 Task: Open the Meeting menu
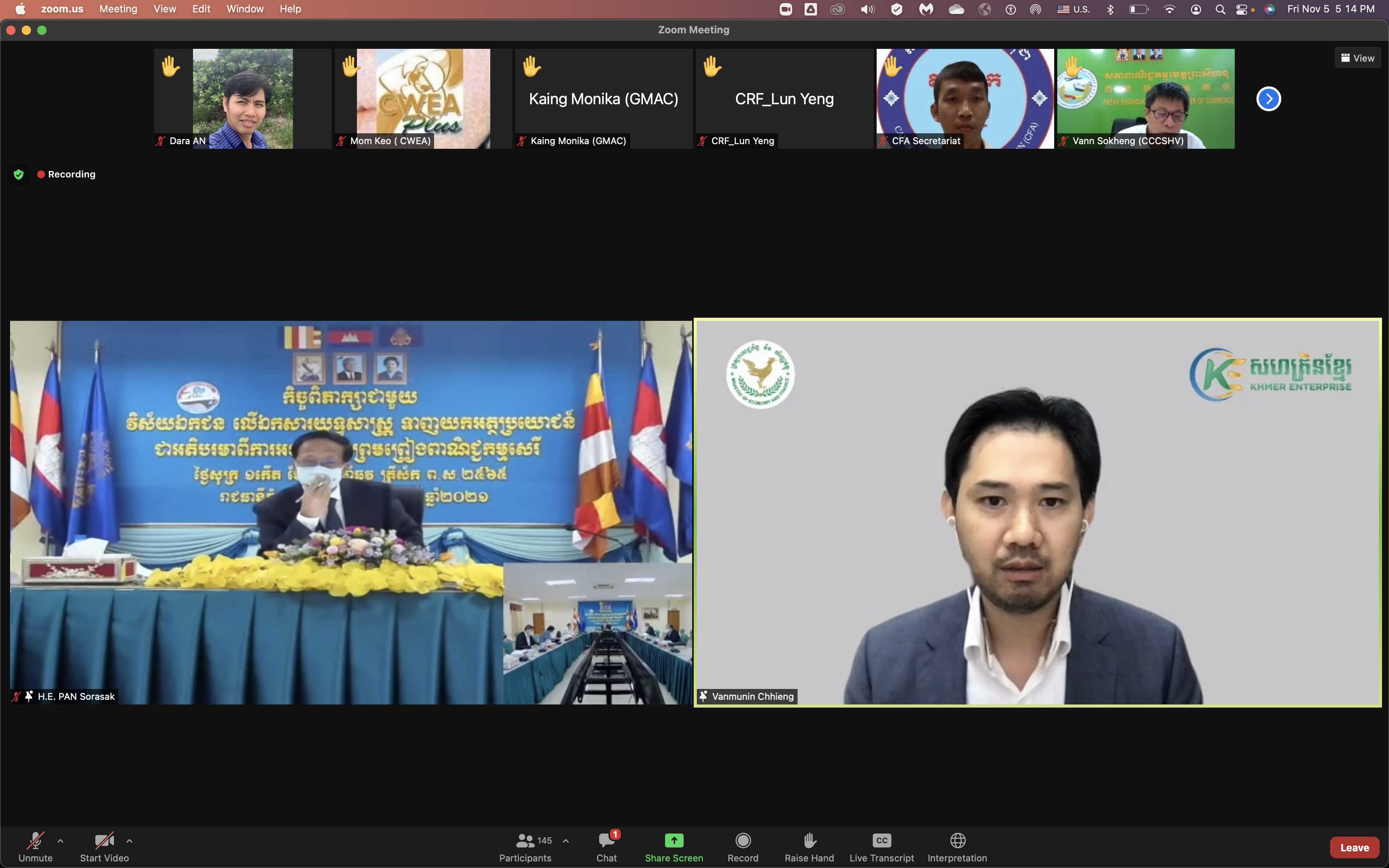(118, 9)
